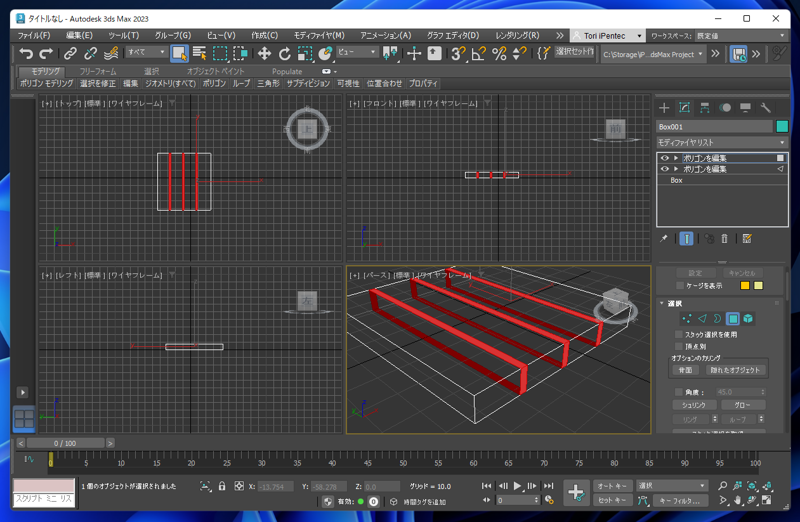The width and height of the screenshot is (800, 522).
Task: Click the Undo arrow icon
Action: click(x=26, y=53)
